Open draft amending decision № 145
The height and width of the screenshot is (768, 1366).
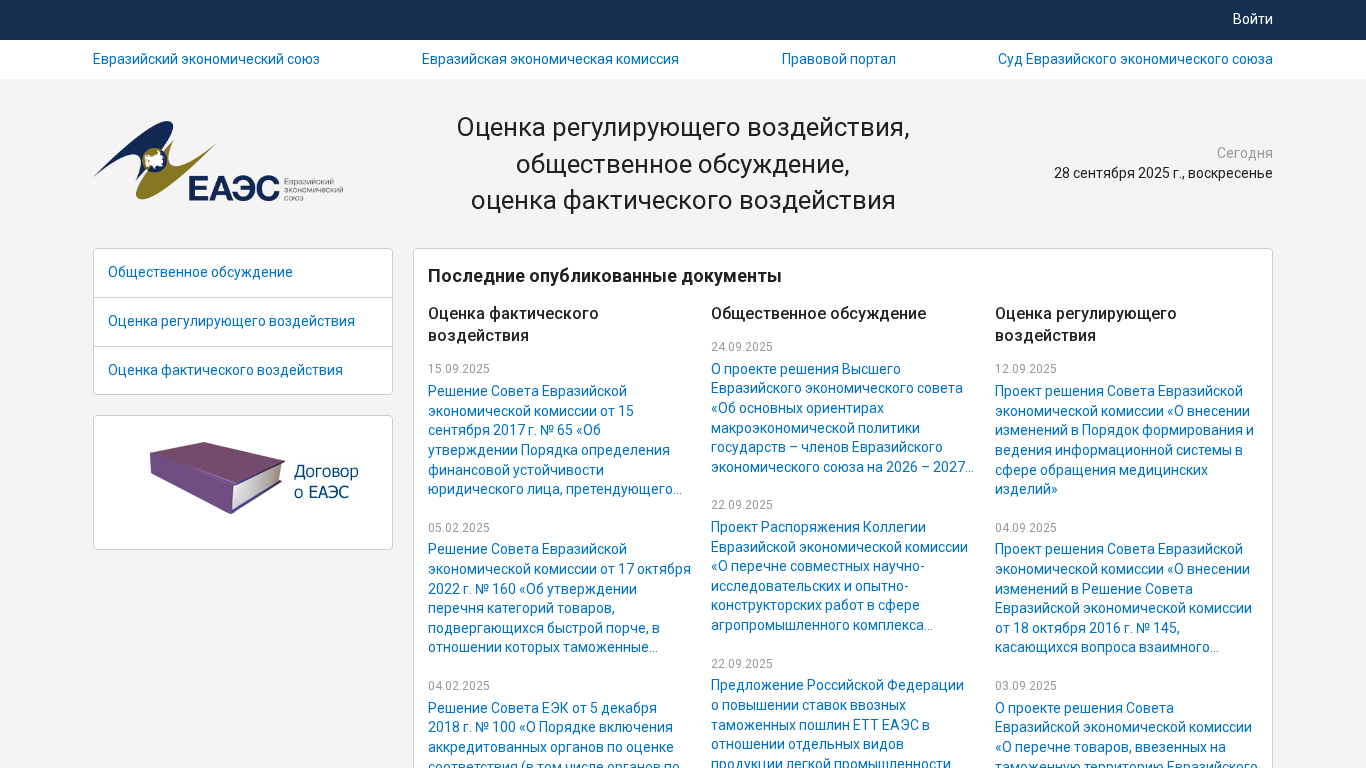[1123, 598]
